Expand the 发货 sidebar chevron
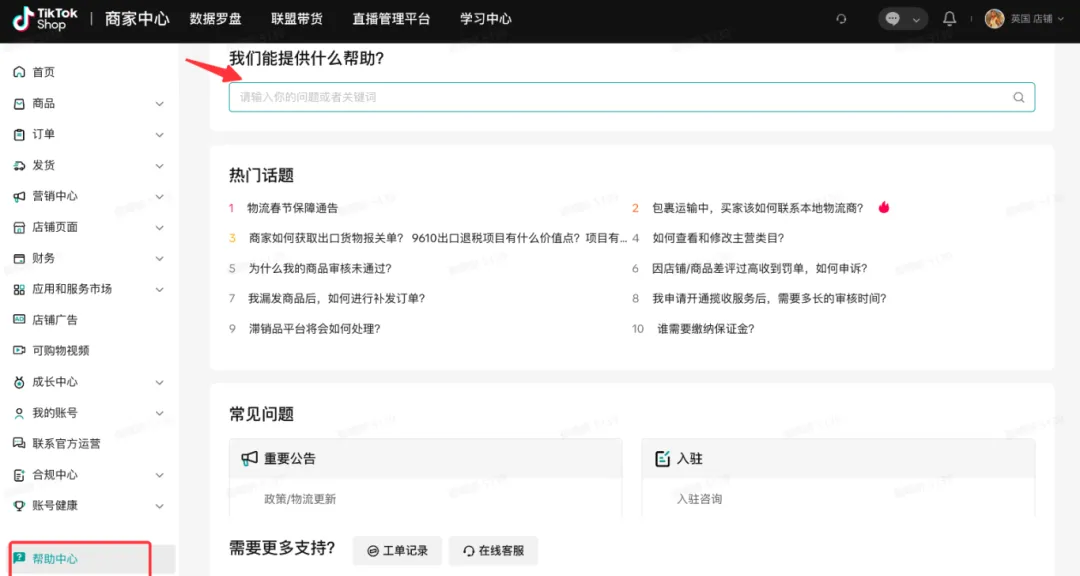Image resolution: width=1080 pixels, height=576 pixels. 159,166
